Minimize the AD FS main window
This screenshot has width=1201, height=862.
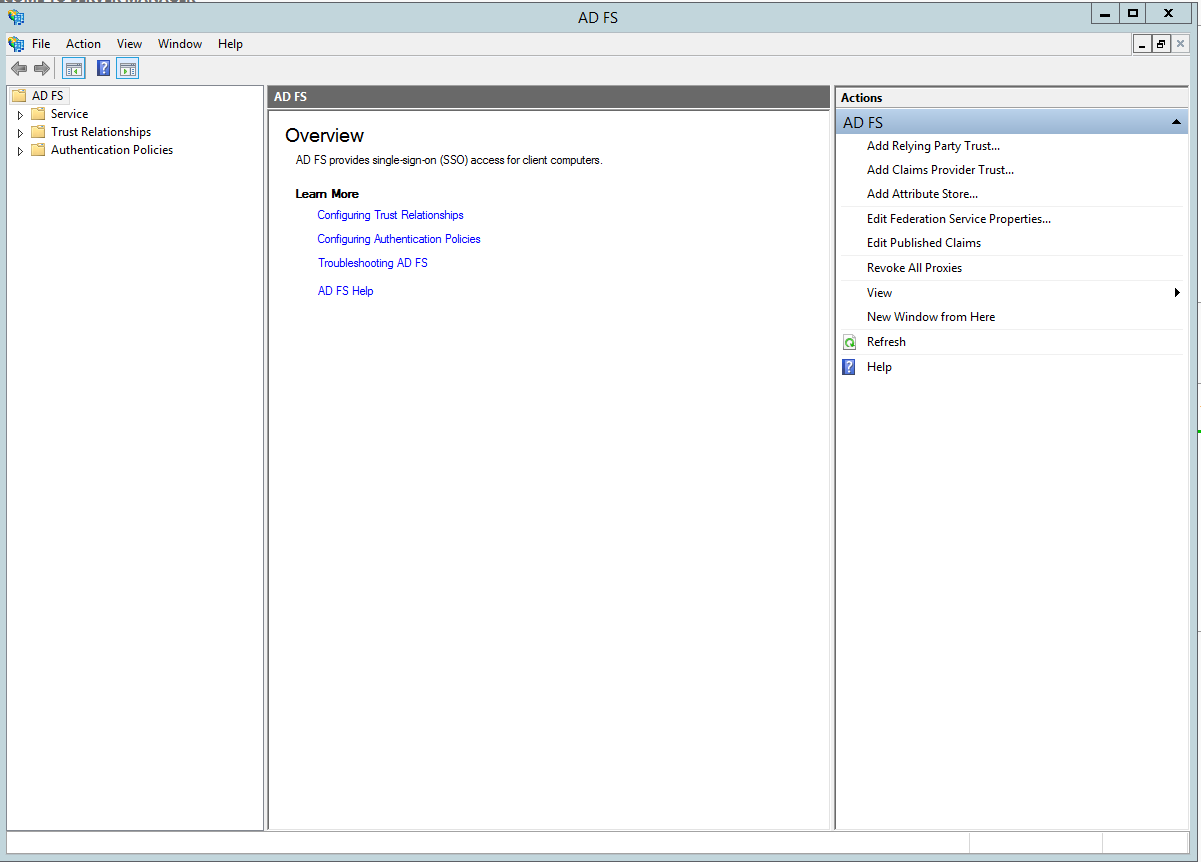[x=1105, y=14]
